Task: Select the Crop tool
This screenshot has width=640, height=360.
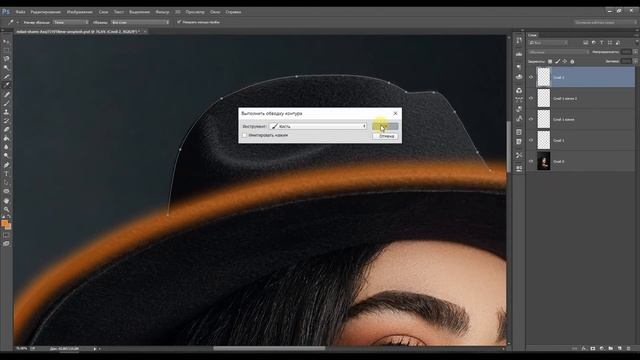Action: (x=6, y=77)
